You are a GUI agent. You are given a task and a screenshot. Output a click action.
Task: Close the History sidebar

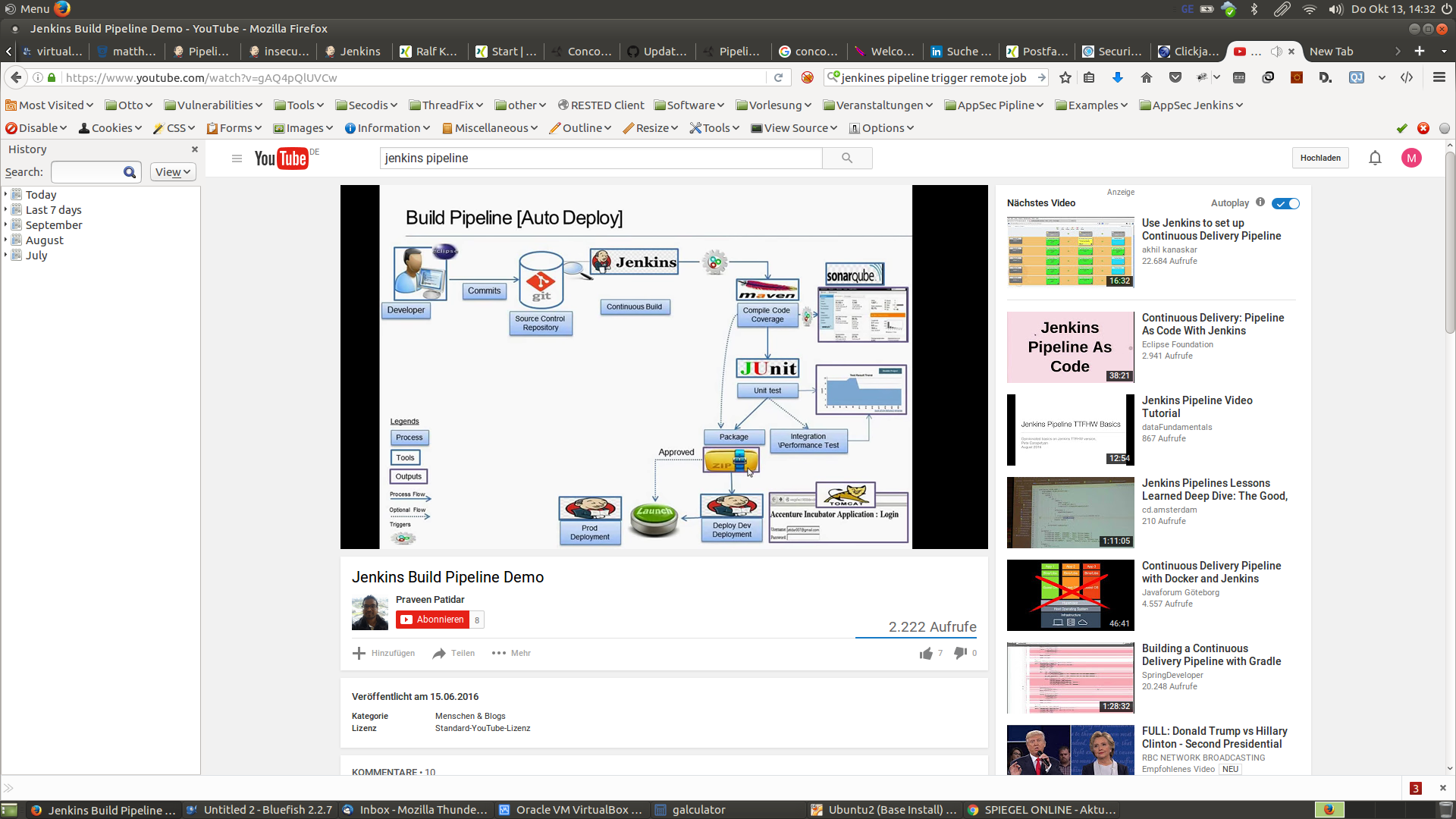[x=195, y=149]
